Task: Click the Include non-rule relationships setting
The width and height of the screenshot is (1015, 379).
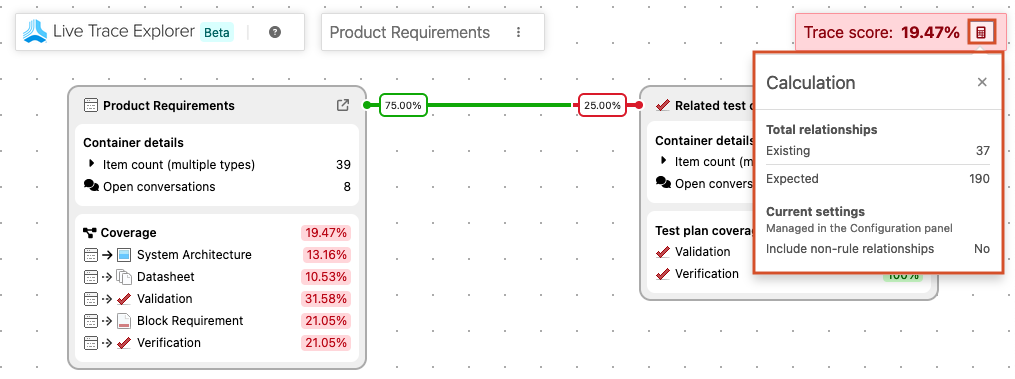Action: pyautogui.click(x=878, y=249)
